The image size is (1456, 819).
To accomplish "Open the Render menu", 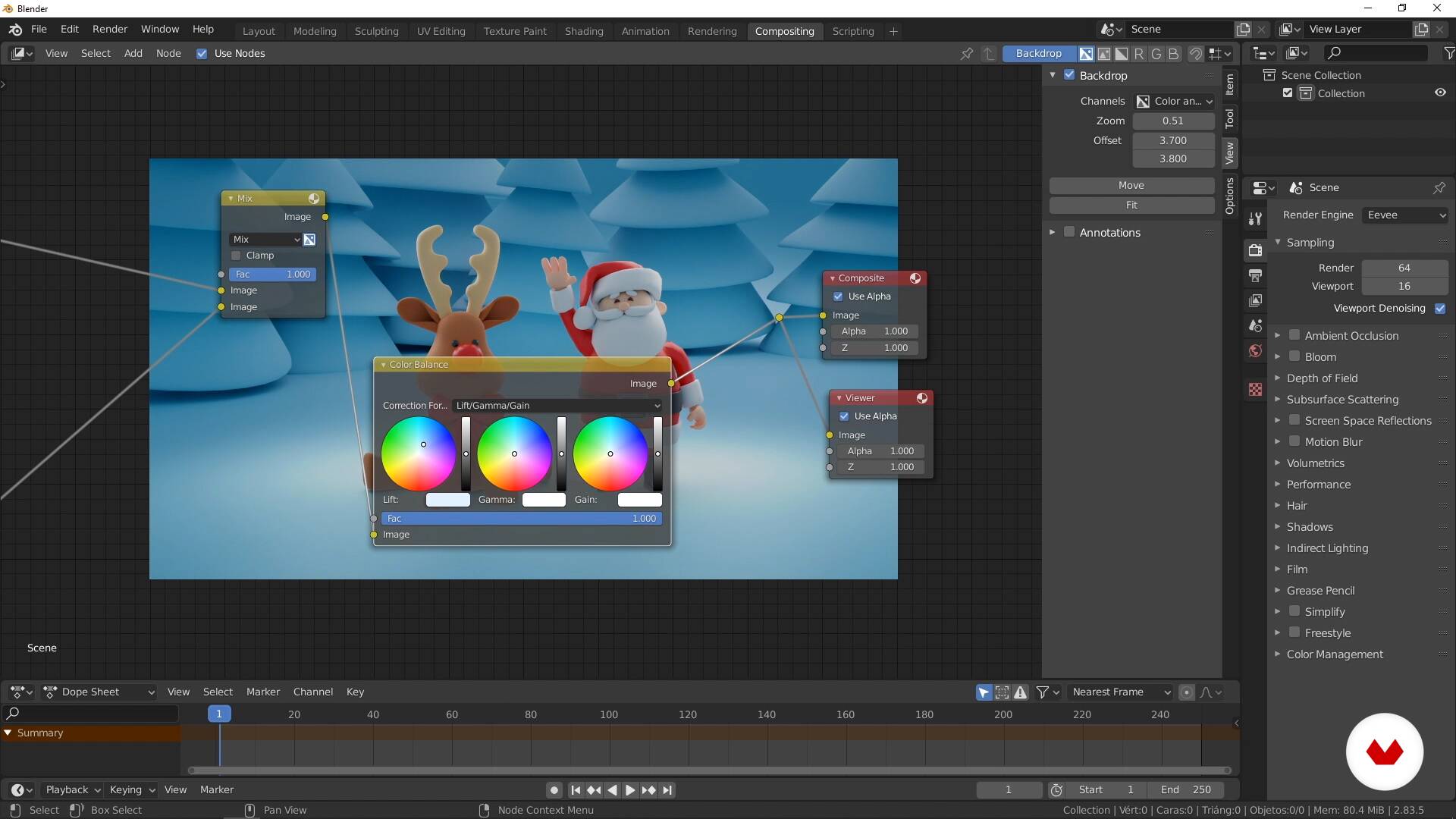I will (110, 30).
